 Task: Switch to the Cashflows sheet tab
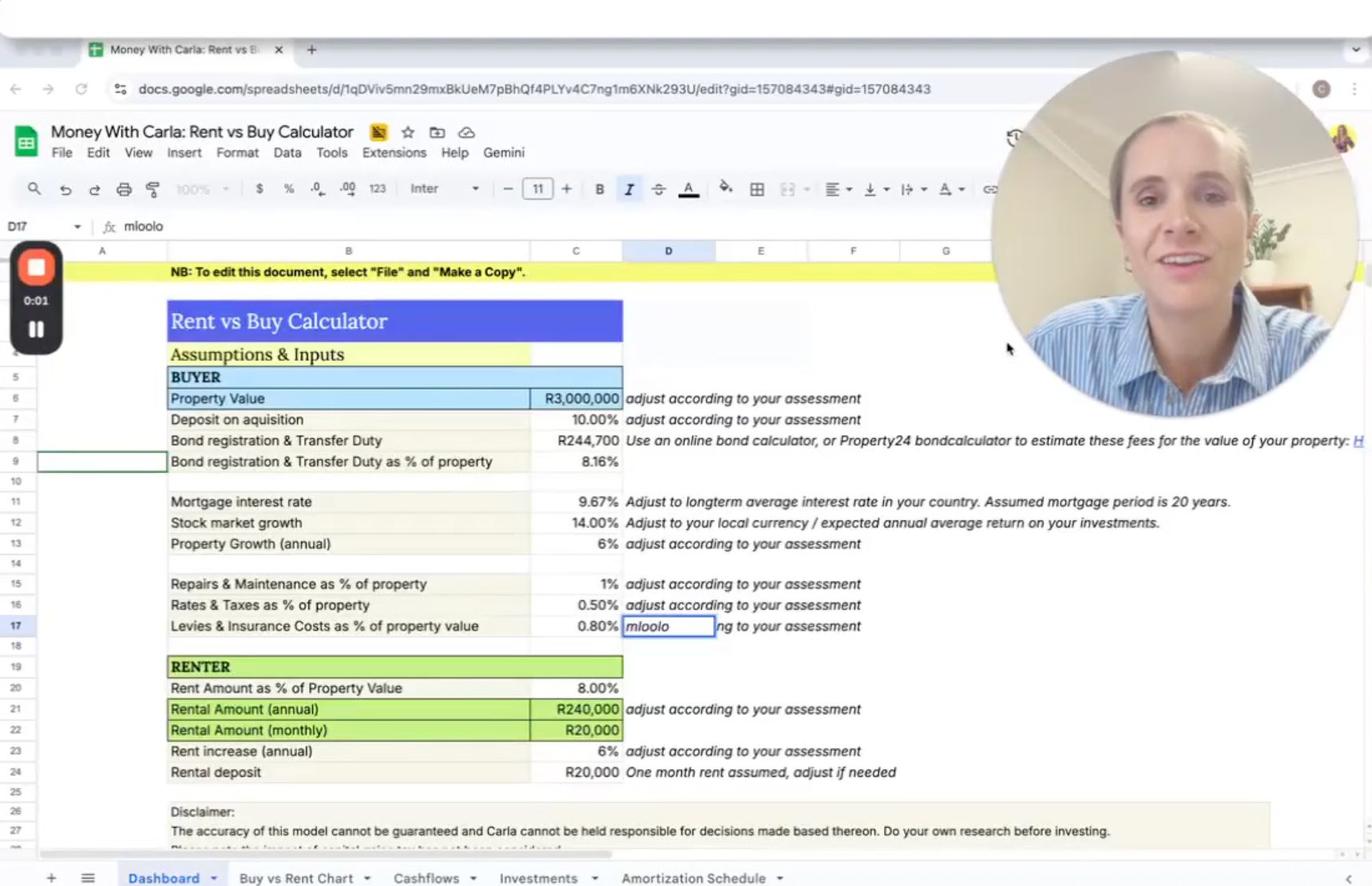click(x=426, y=878)
